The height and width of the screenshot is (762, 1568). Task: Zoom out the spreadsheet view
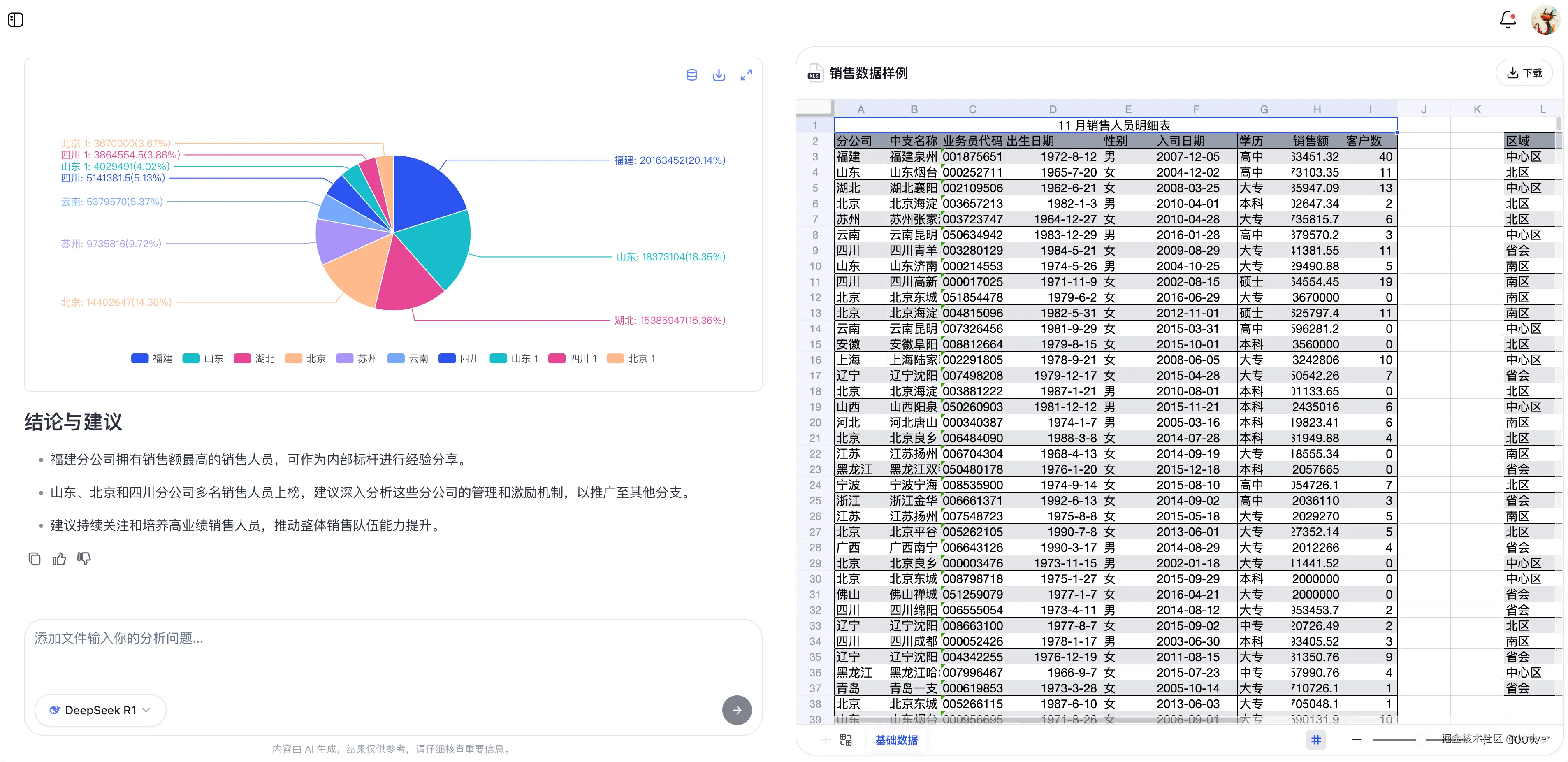click(x=1356, y=740)
